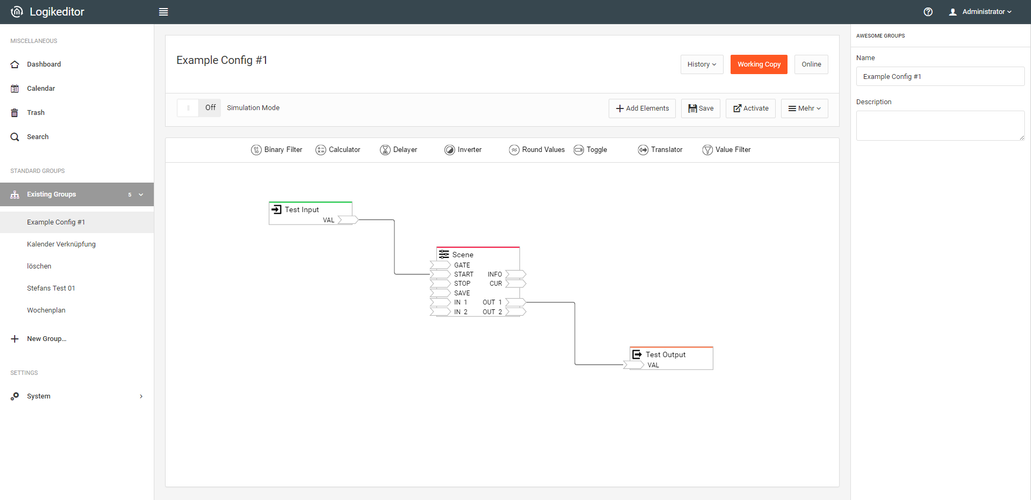Open Kalender Verknüpfung group
The width and height of the screenshot is (1031, 500).
point(61,244)
